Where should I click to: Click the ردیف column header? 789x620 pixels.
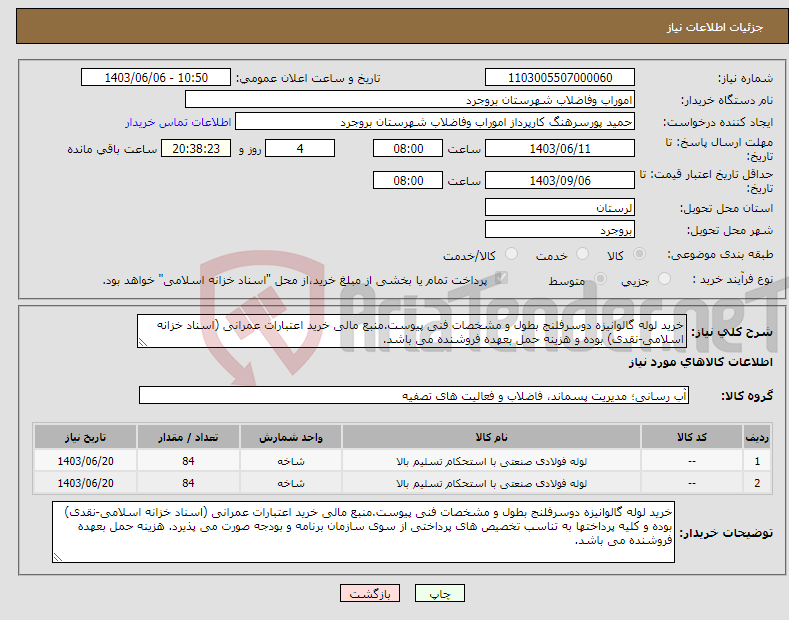(757, 437)
